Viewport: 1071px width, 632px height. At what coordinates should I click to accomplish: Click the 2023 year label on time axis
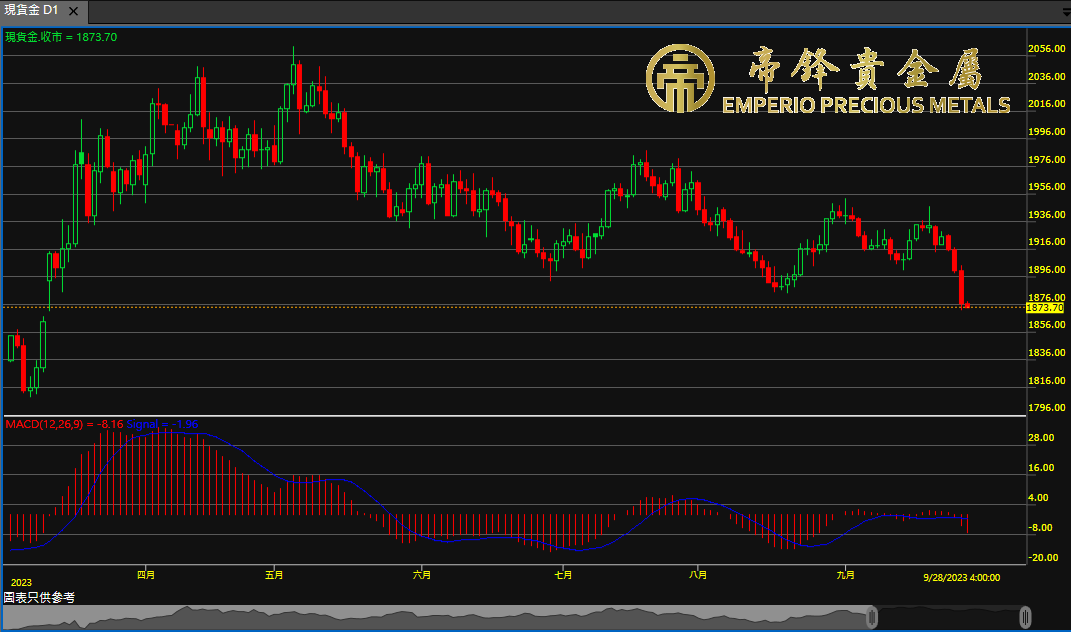(21, 582)
